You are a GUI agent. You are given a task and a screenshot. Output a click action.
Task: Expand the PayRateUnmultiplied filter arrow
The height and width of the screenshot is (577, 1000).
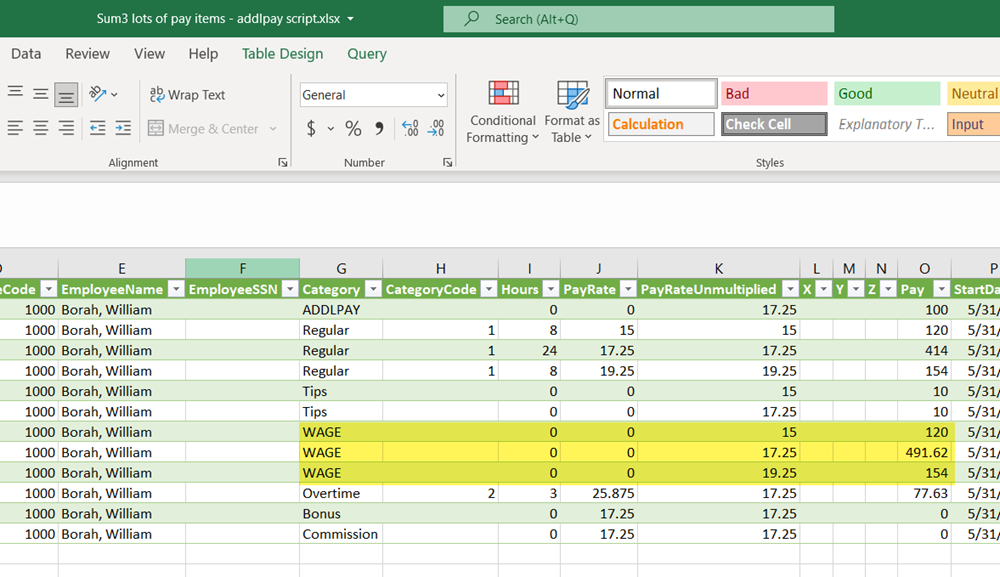790,289
